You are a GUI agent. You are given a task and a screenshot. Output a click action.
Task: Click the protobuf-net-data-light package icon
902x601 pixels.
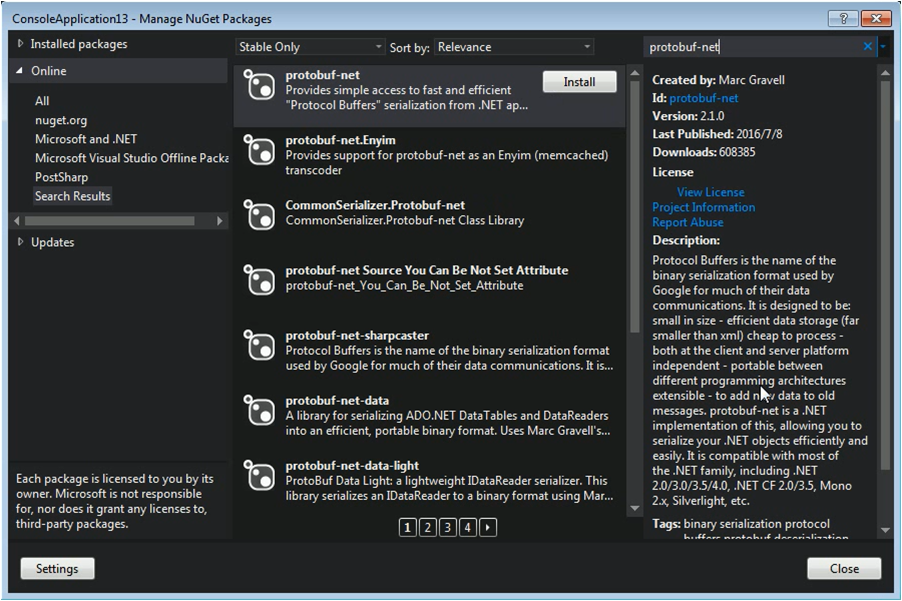pos(259,475)
